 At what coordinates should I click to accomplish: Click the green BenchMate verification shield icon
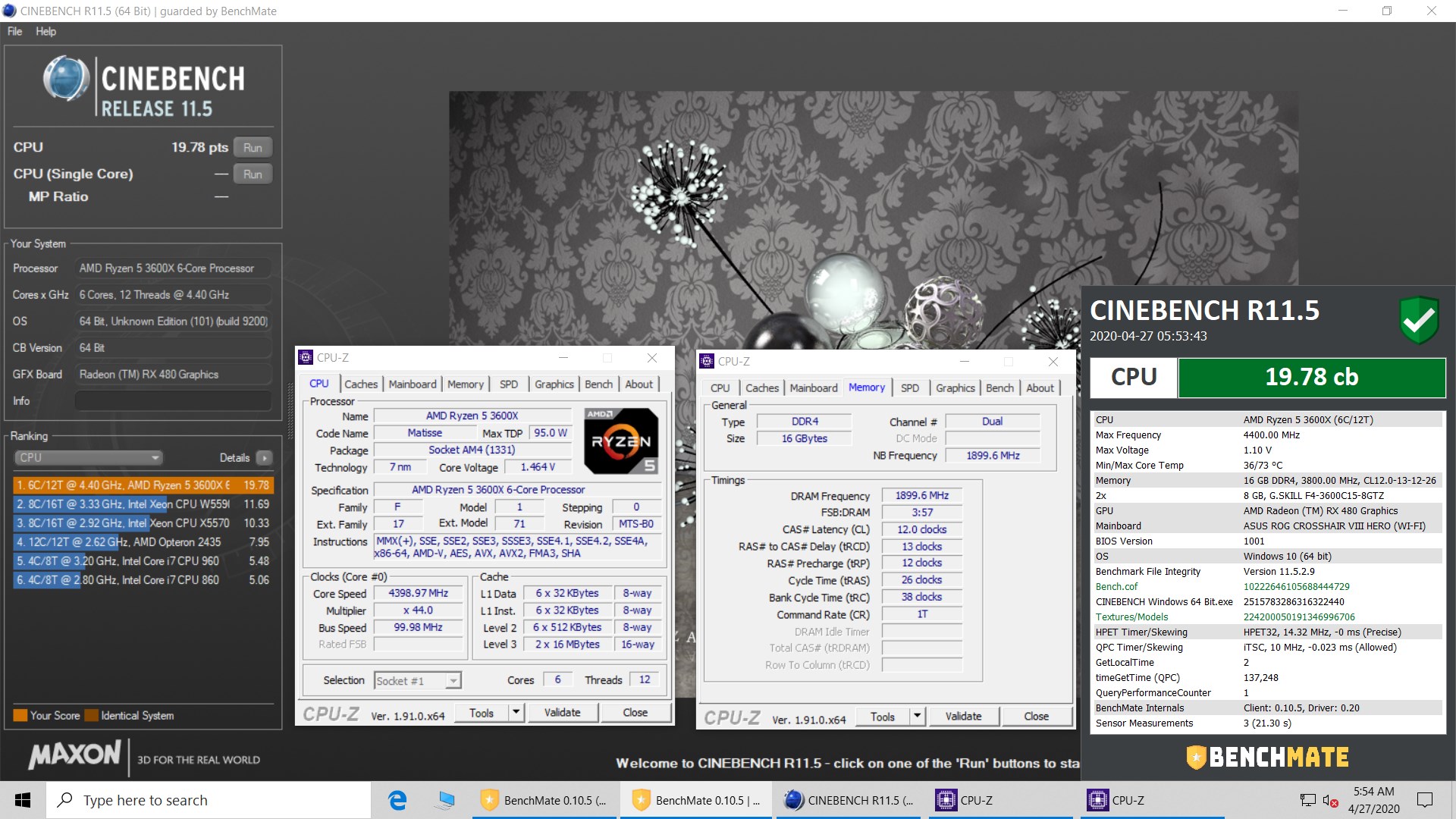click(1419, 320)
